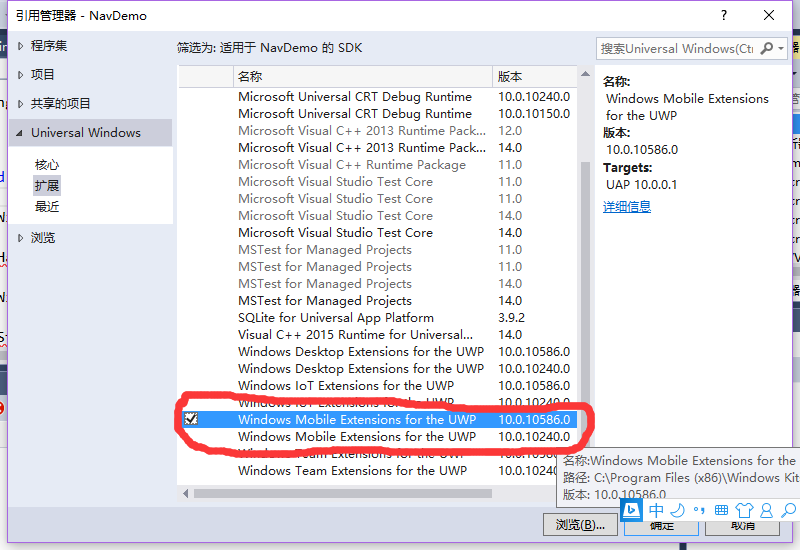Viewport: 800px width, 550px height.
Task: Select Windows IoT Extensions for UWP 10.0.10586.0
Action: [x=378, y=386]
